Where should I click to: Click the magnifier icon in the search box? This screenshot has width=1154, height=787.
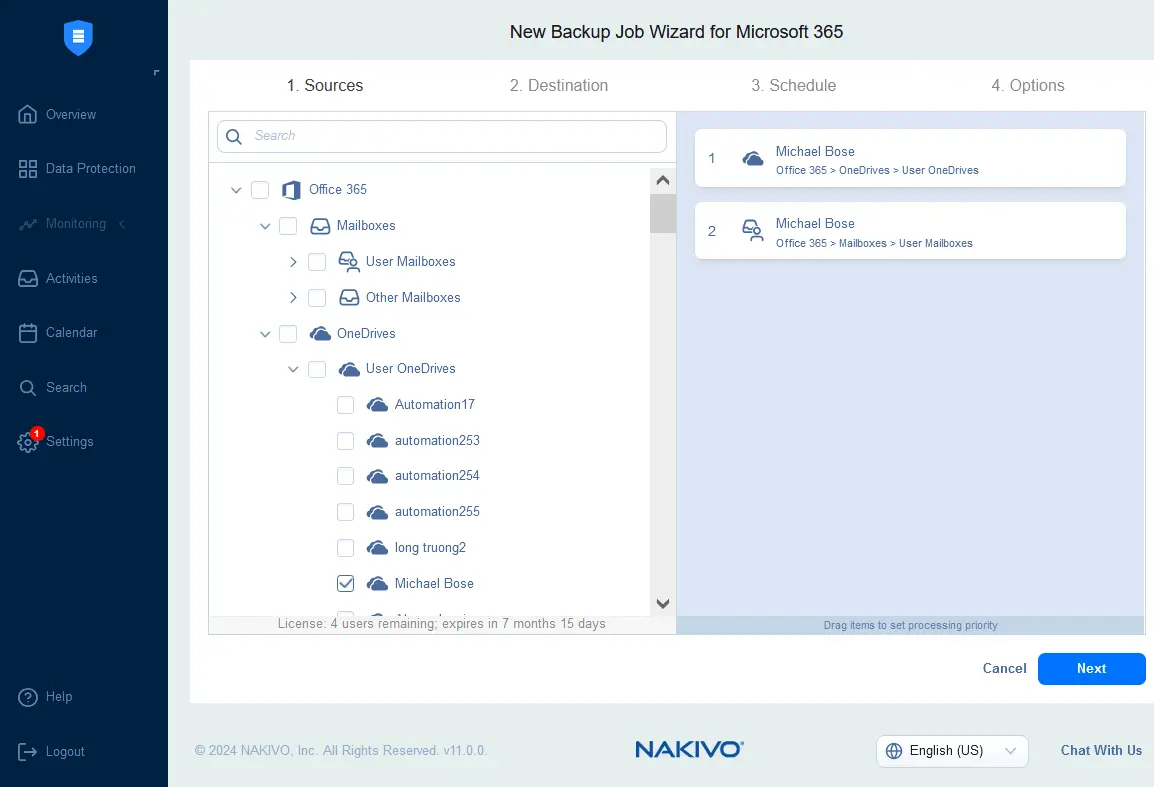[234, 136]
